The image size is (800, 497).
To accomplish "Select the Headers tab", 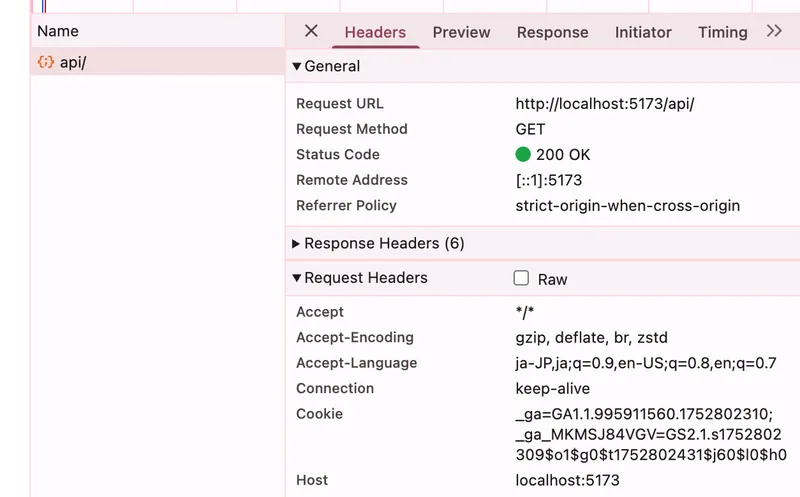I will click(x=375, y=32).
